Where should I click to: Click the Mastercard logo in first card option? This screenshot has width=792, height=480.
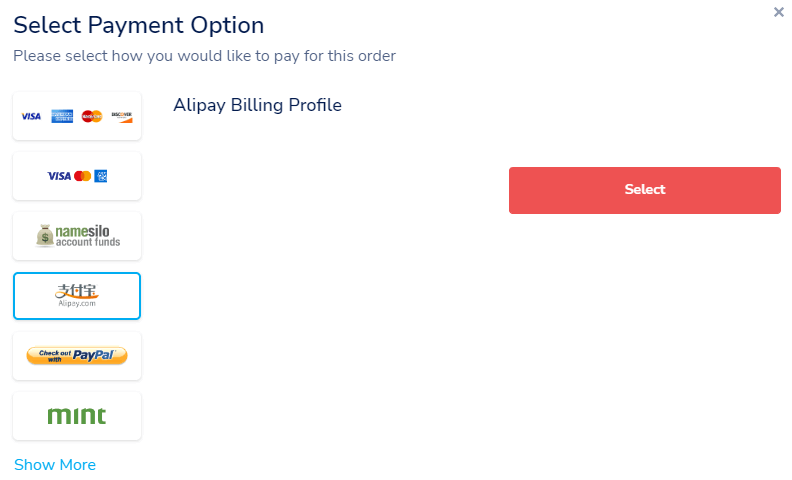click(92, 116)
